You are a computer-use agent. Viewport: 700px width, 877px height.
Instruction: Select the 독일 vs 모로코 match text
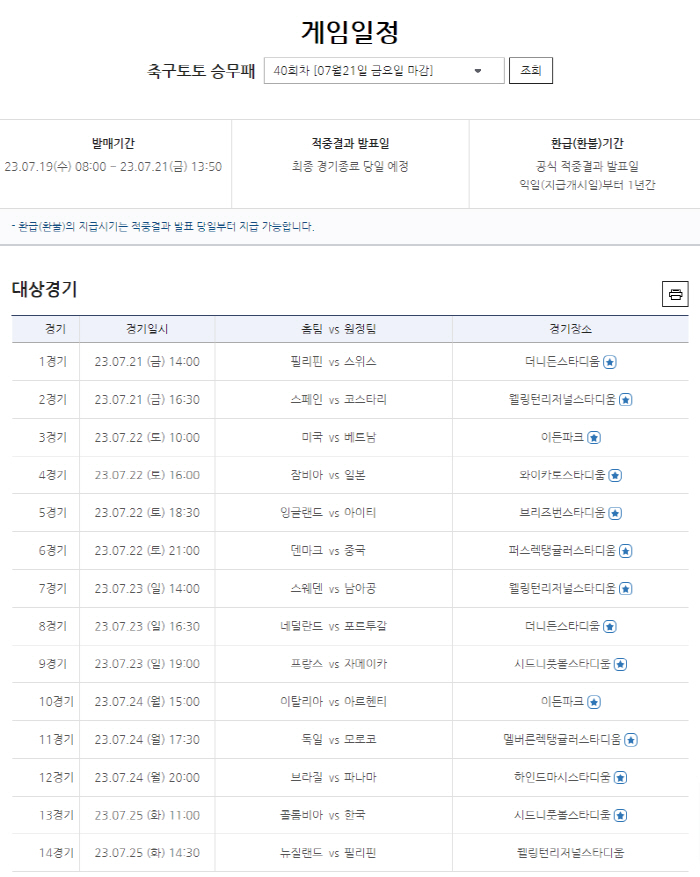[x=338, y=739]
